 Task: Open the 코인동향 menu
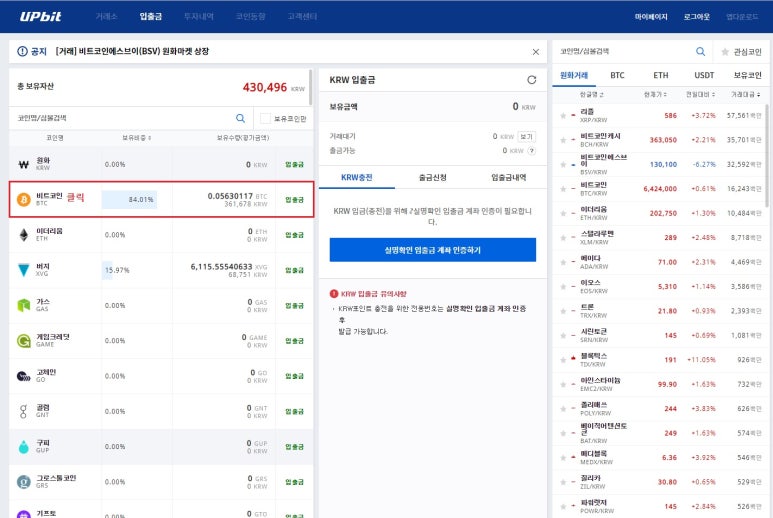[x=250, y=17]
